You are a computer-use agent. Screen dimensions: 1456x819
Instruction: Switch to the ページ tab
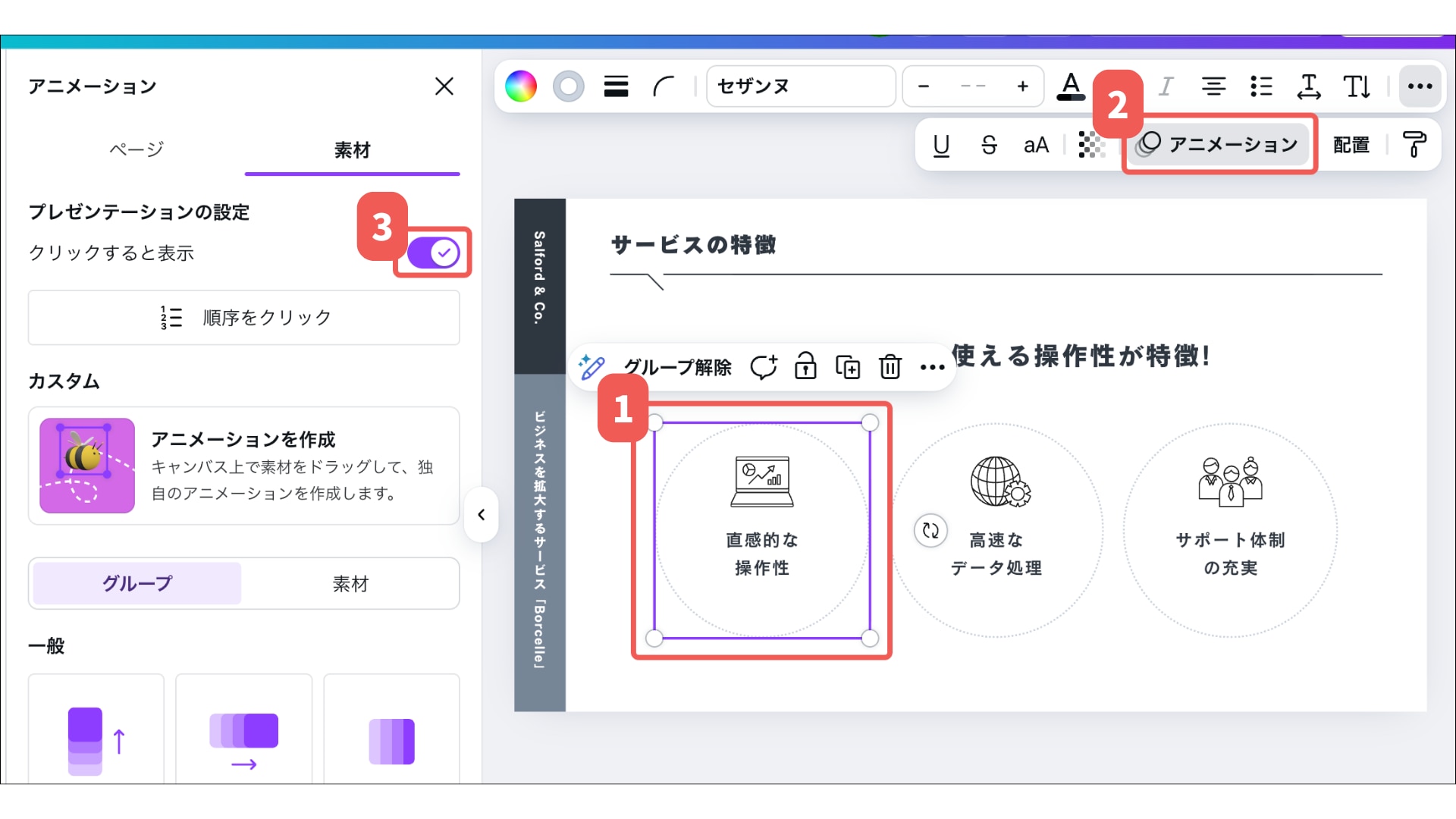pos(136,149)
